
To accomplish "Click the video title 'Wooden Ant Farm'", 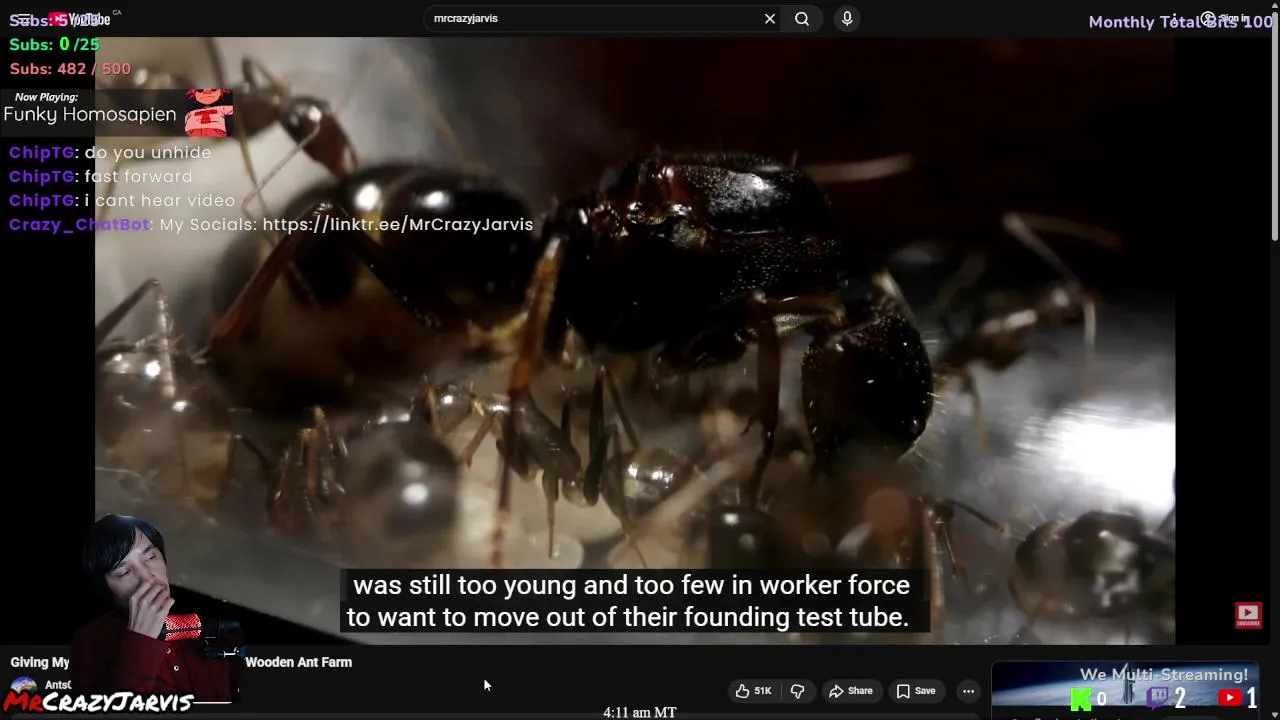I will click(298, 662).
